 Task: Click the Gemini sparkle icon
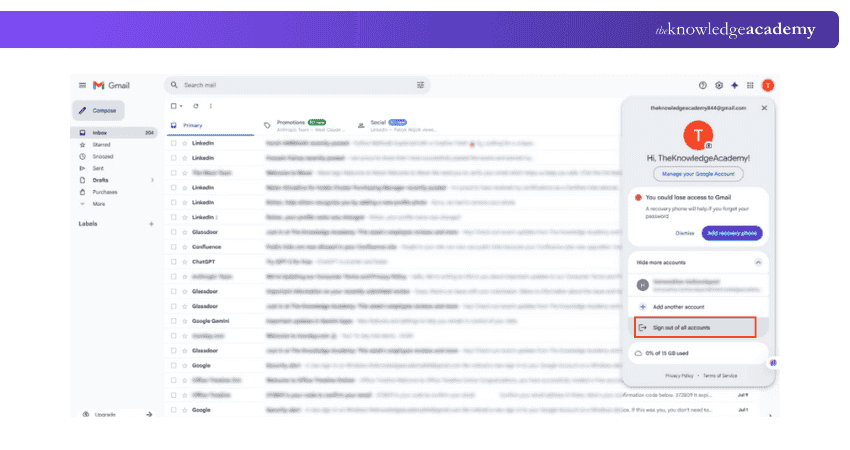735,85
